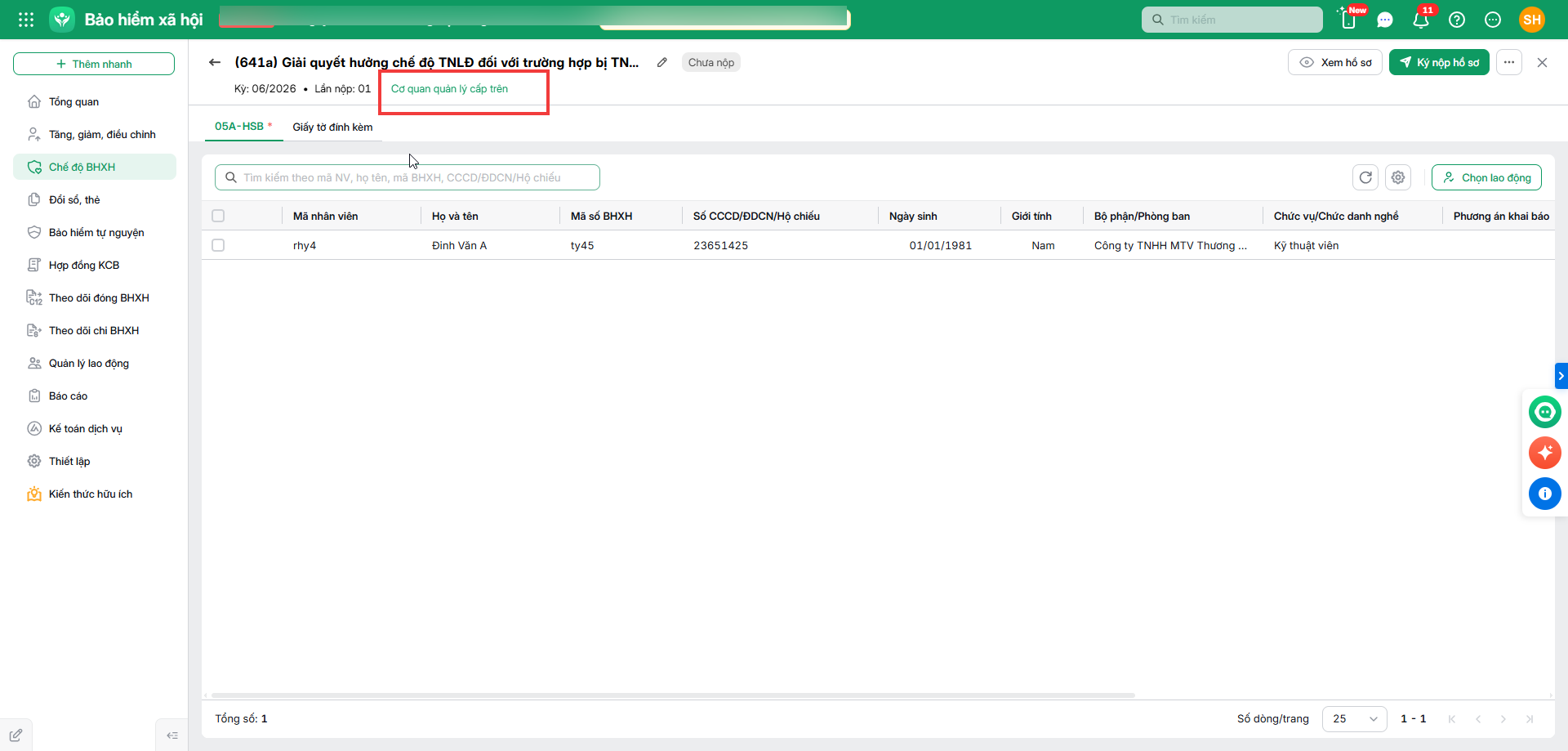The width and height of the screenshot is (1568, 751).
Task: Switch to Giấy tờ đính kèm tab
Action: click(332, 127)
